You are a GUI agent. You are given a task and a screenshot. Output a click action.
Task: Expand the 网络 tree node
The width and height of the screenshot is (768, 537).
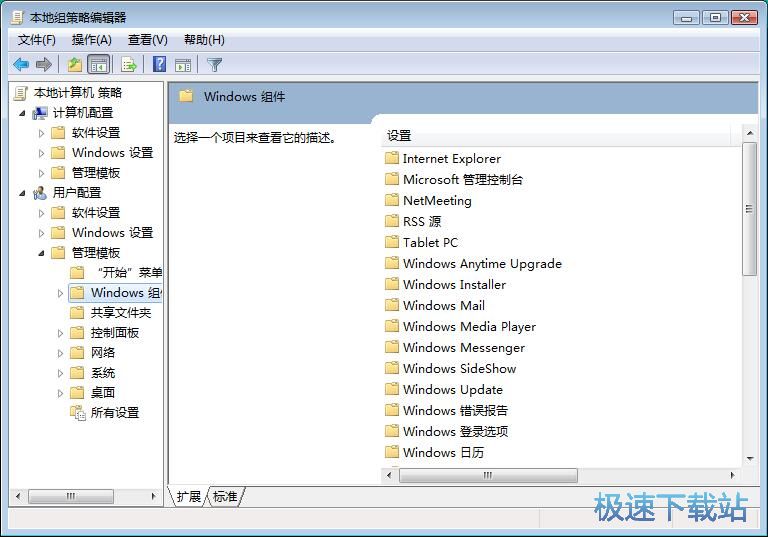[60, 353]
